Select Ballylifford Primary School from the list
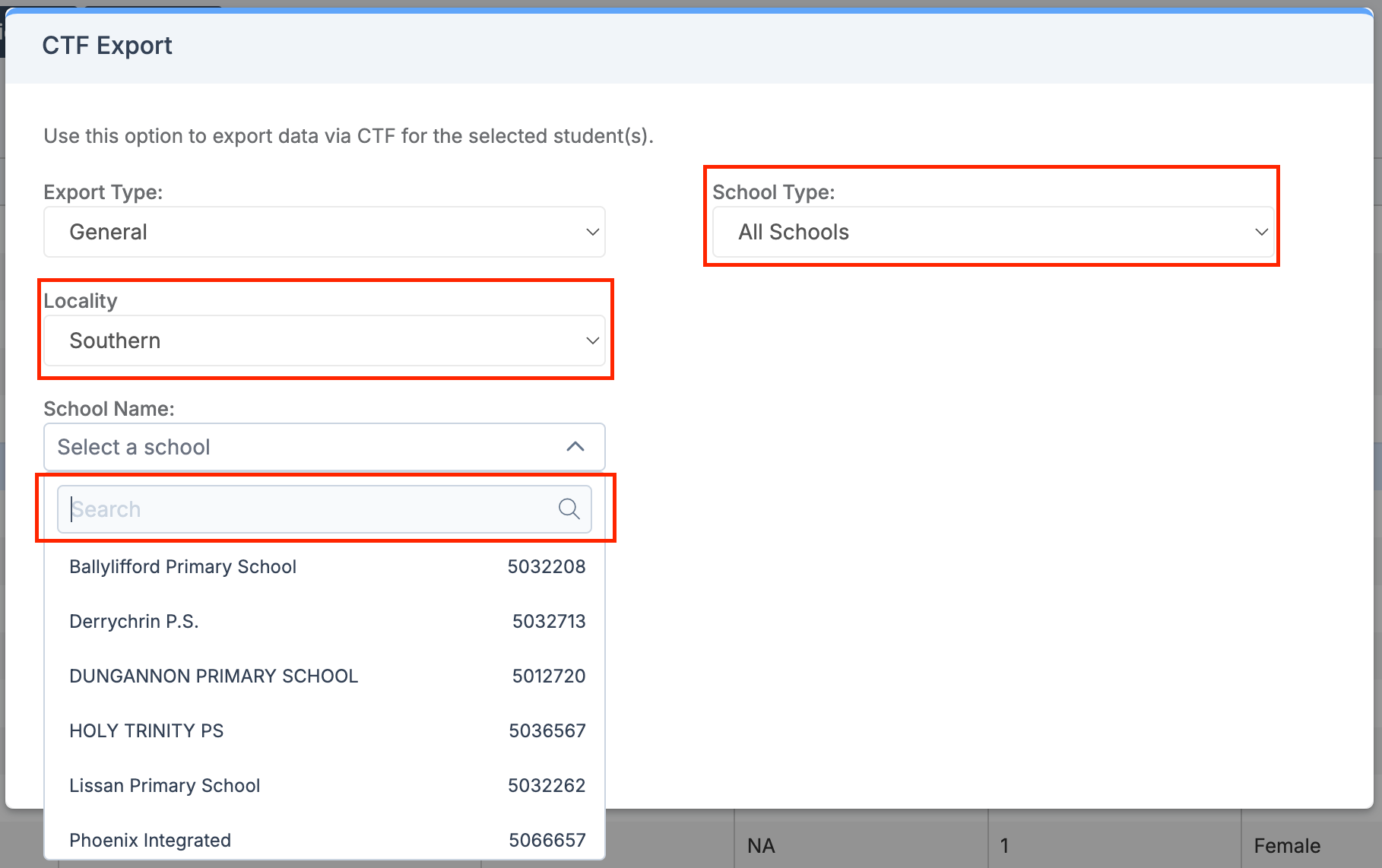The height and width of the screenshot is (868, 1382). click(x=182, y=566)
